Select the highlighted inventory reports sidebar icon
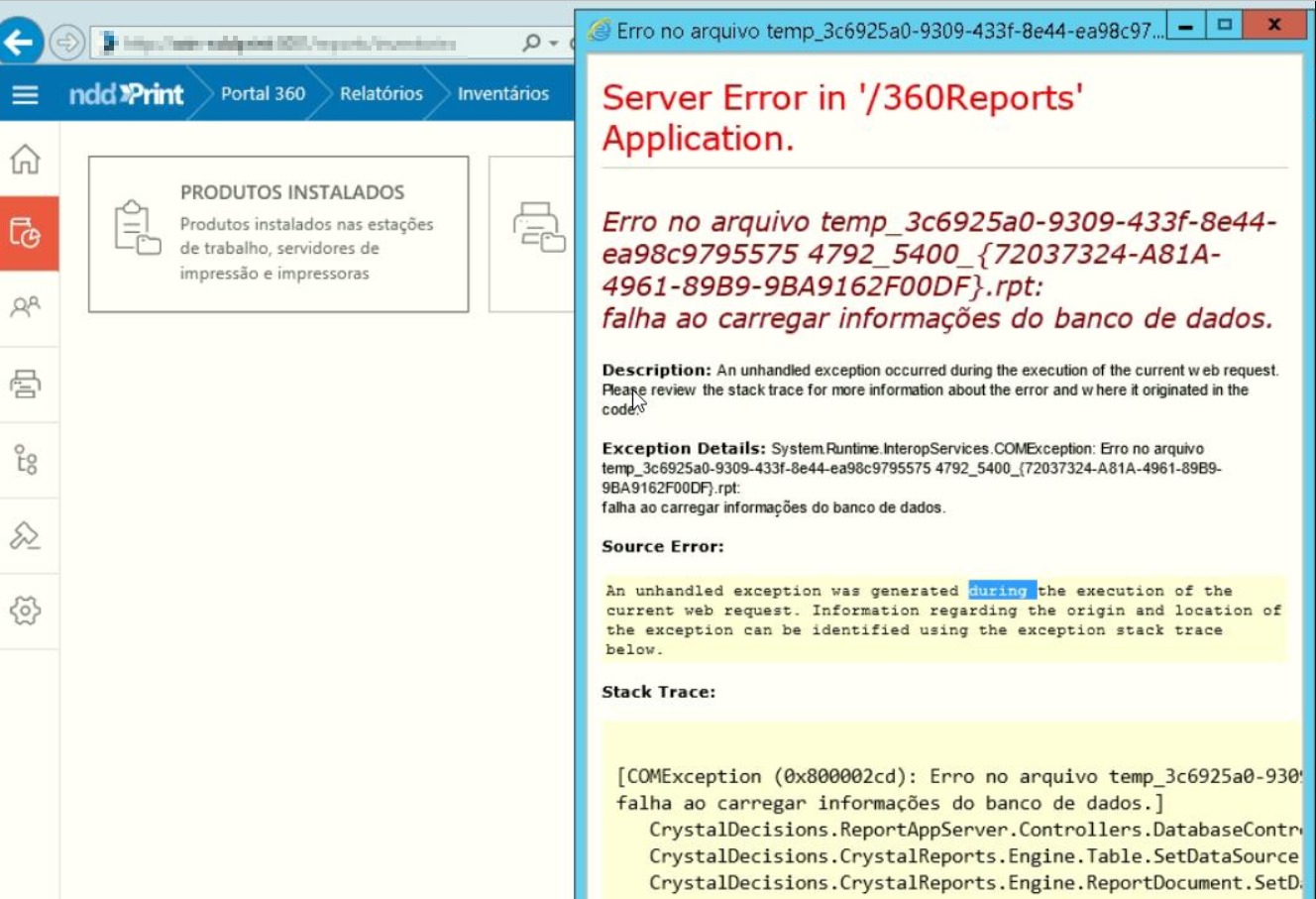Viewport: 1316px width, 899px height. [x=26, y=234]
